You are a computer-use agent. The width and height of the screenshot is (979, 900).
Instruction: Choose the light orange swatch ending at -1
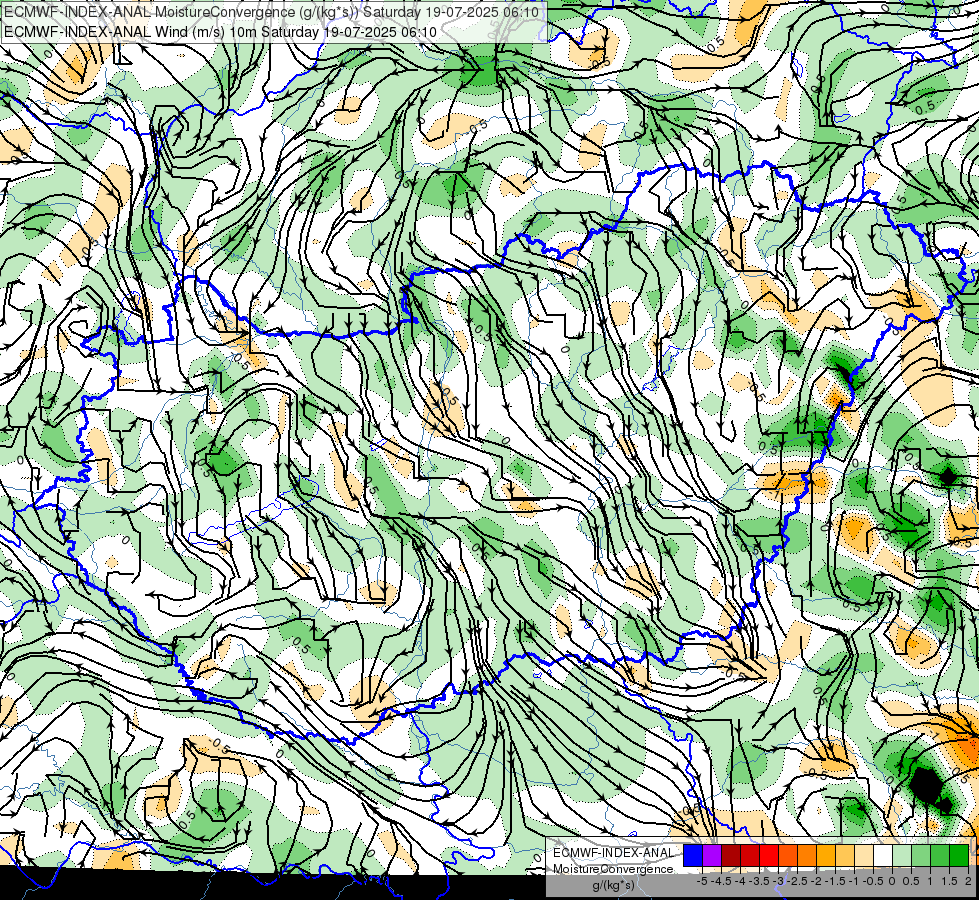tap(845, 856)
